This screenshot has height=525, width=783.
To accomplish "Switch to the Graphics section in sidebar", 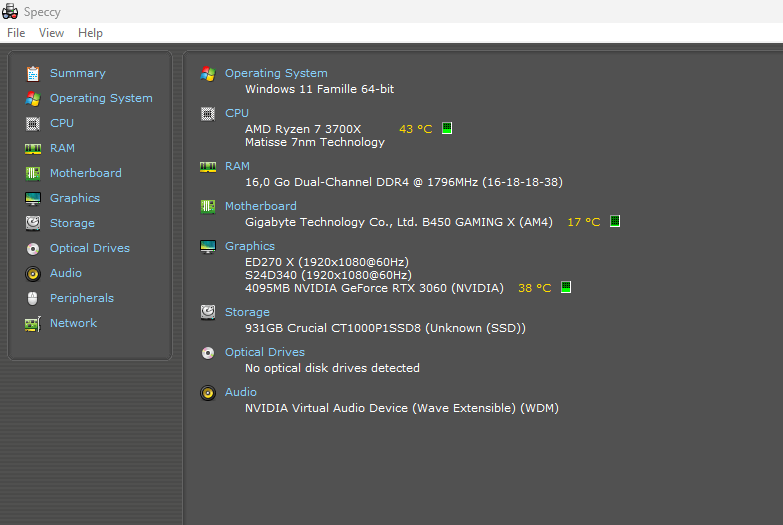I will (x=75, y=198).
